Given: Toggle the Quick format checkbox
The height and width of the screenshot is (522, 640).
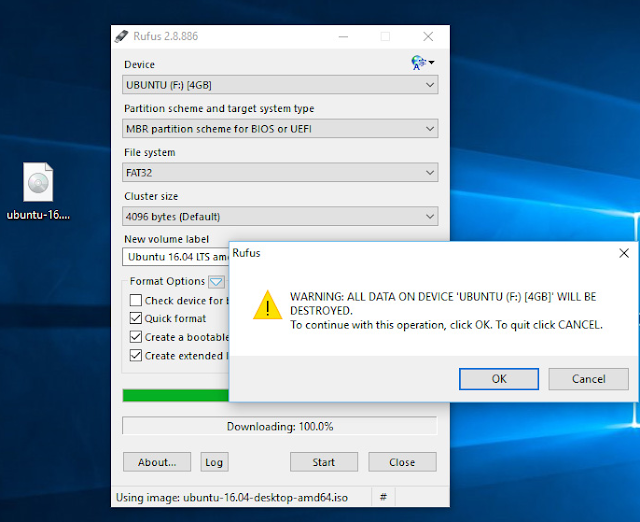Looking at the screenshot, I should click(x=136, y=318).
